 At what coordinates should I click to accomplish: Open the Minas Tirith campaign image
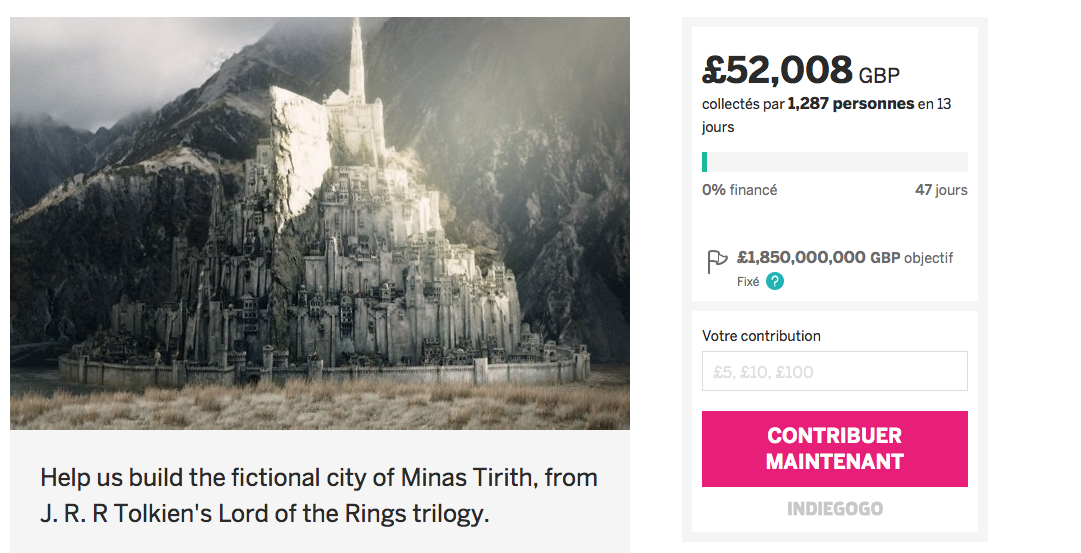pyautogui.click(x=320, y=223)
